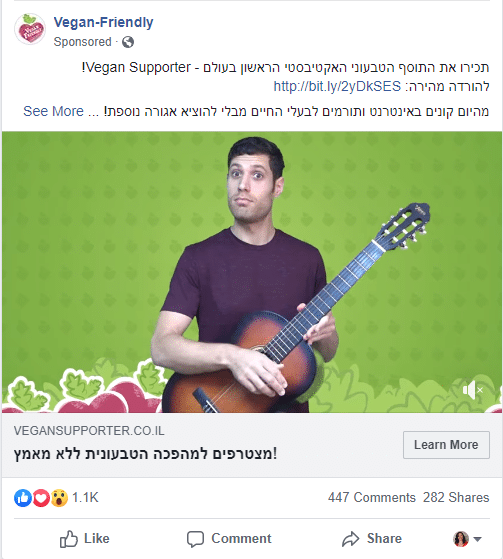Like the post with the thumbs-up button
This screenshot has height=559, width=503.
click(x=84, y=539)
